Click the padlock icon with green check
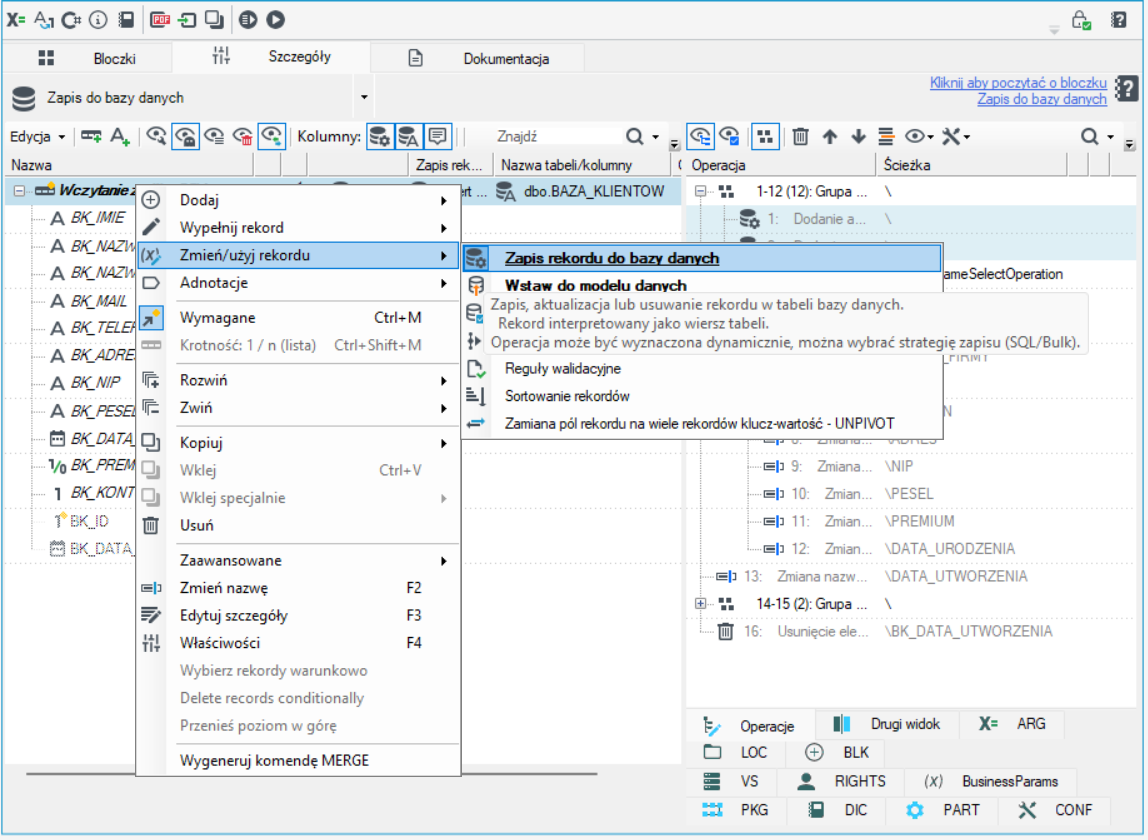This screenshot has height=840, width=1148. (x=1081, y=20)
